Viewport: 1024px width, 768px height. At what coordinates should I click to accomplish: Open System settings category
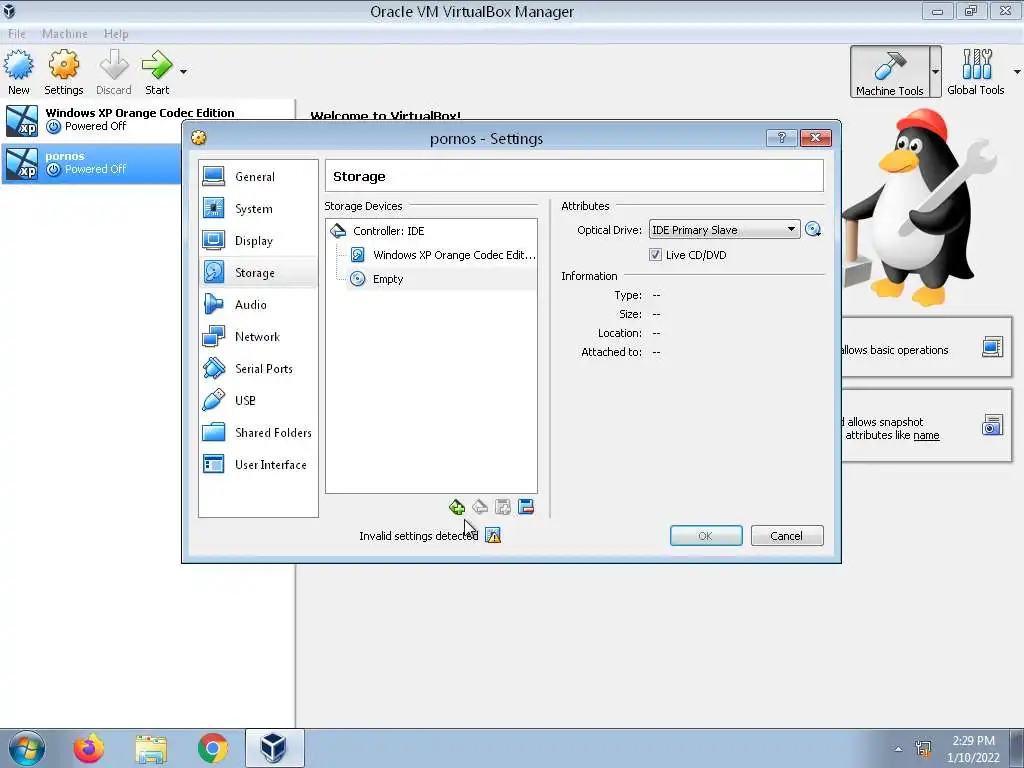(258, 208)
